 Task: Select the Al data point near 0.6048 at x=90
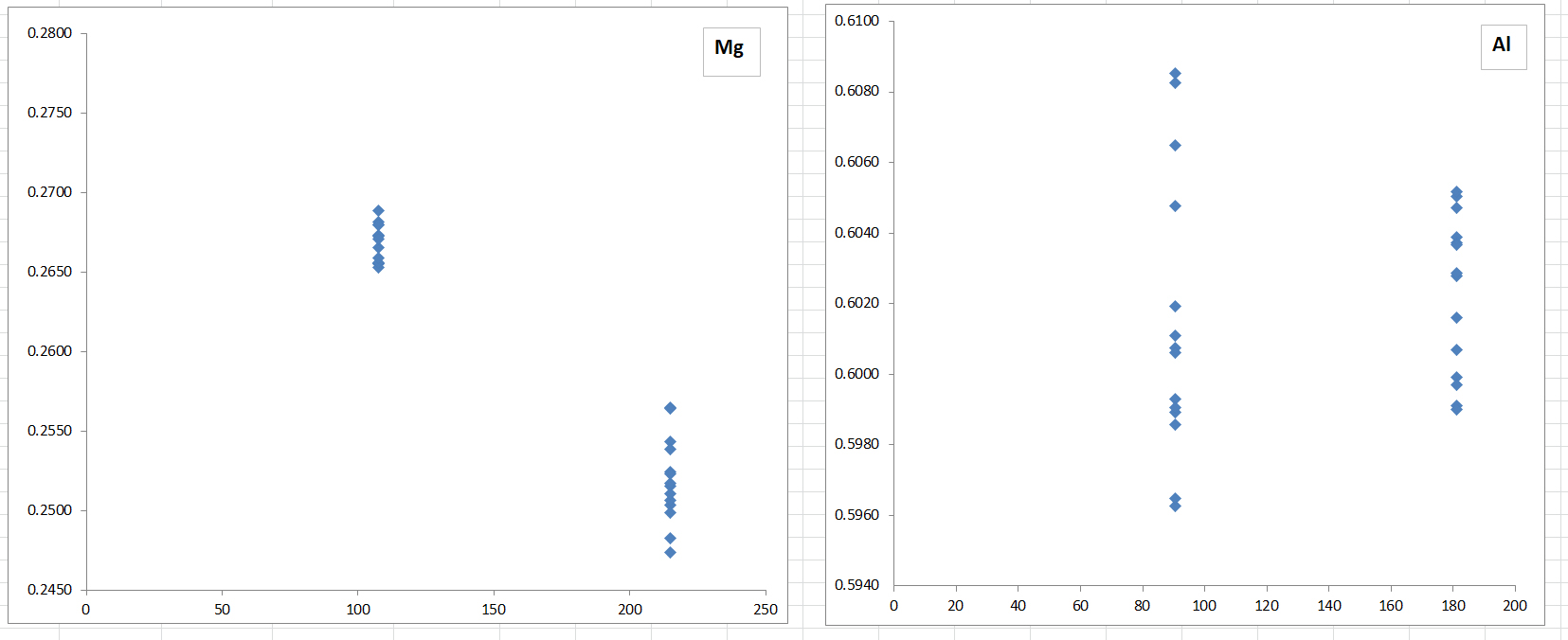(x=1175, y=206)
